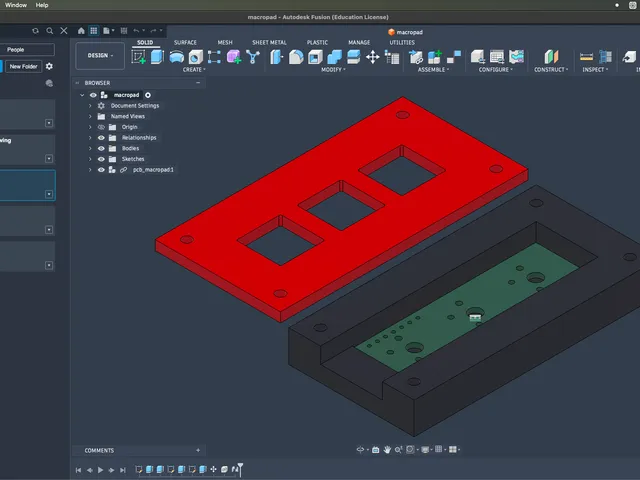Expand the Sketches folder
Screen dimensions: 640x480
pyautogui.click(x=90, y=159)
